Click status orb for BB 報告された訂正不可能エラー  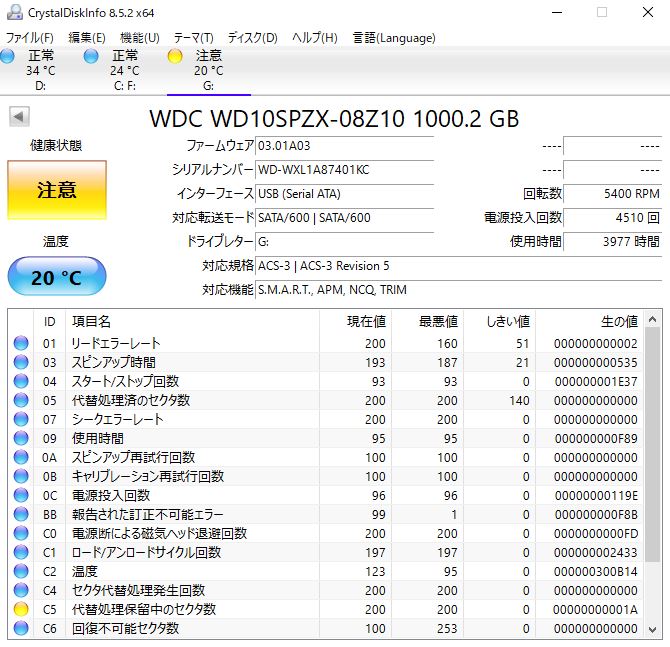coord(21,515)
